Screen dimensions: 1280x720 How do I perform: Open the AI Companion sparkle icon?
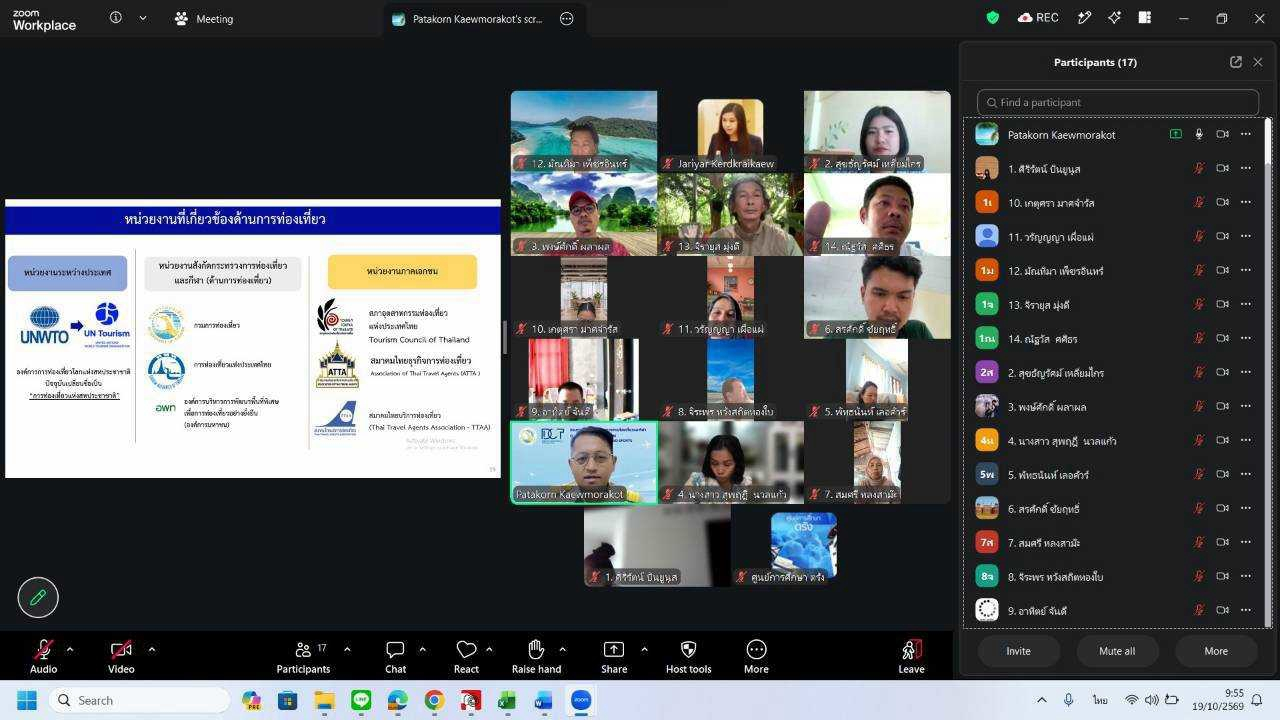(x=1114, y=18)
